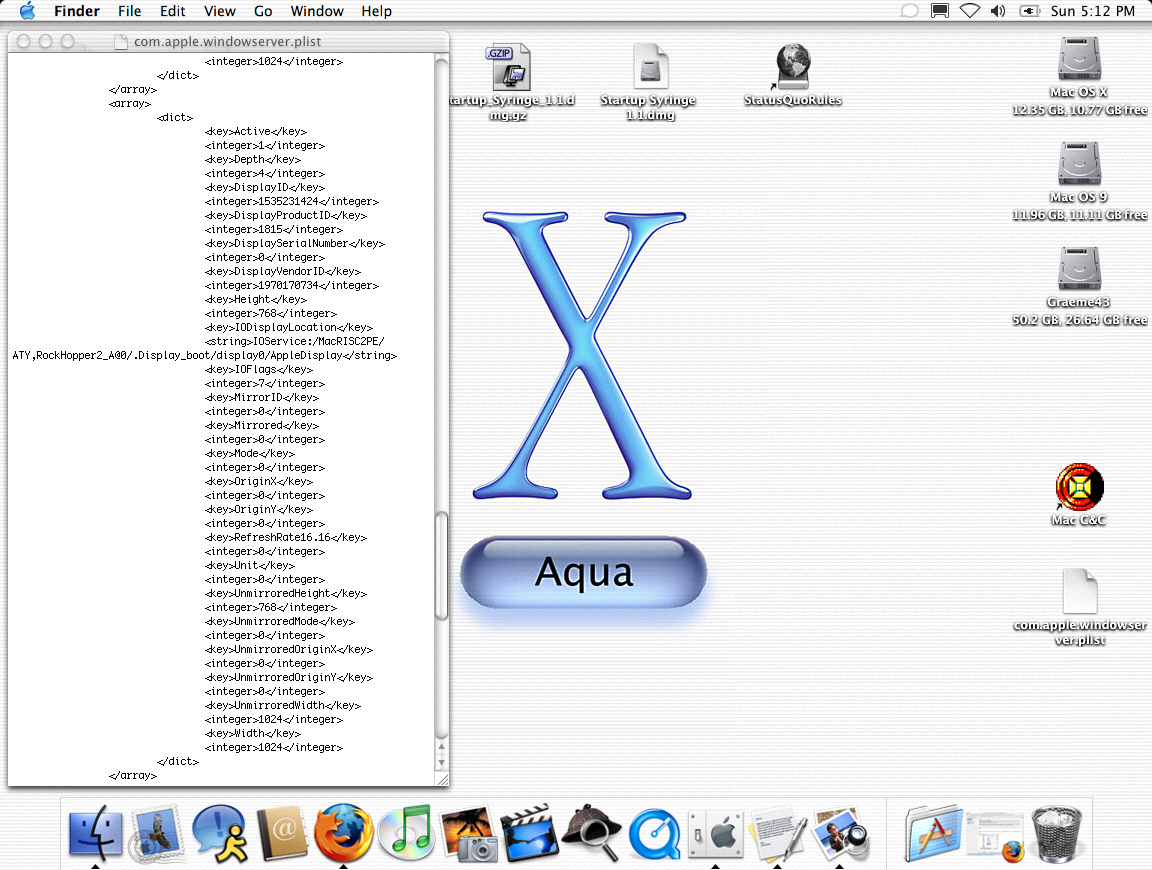This screenshot has width=1152, height=870.
Task: Click the clock showing Sun 5:12 PM
Action: click(x=1092, y=11)
